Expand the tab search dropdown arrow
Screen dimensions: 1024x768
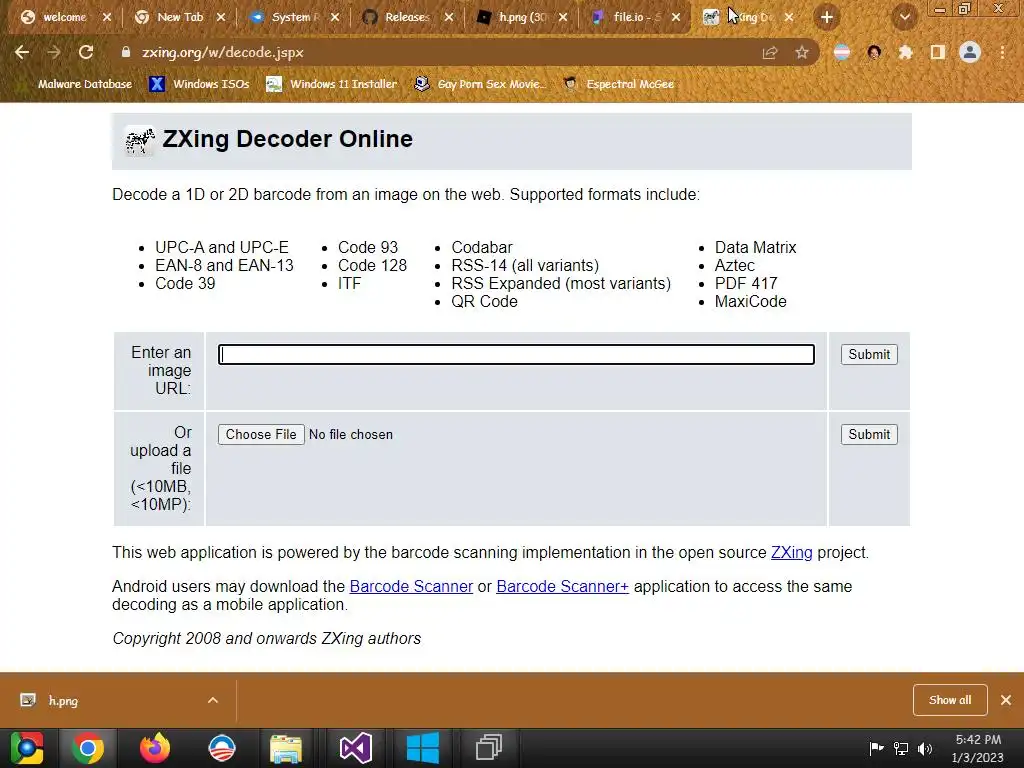tap(904, 18)
